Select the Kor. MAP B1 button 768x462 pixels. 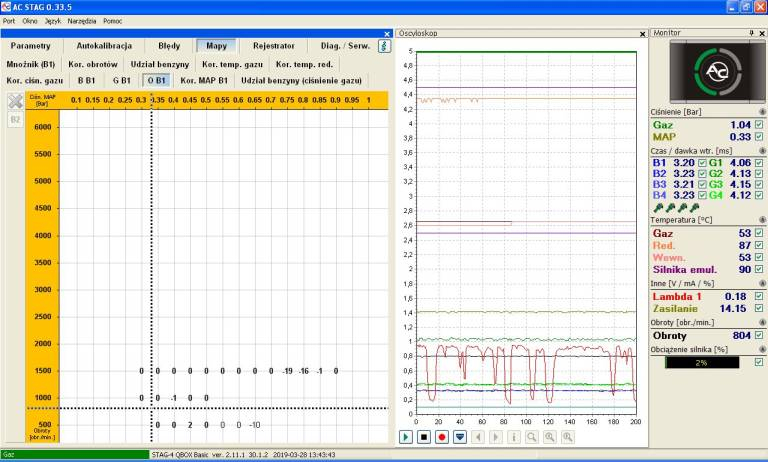click(204, 80)
